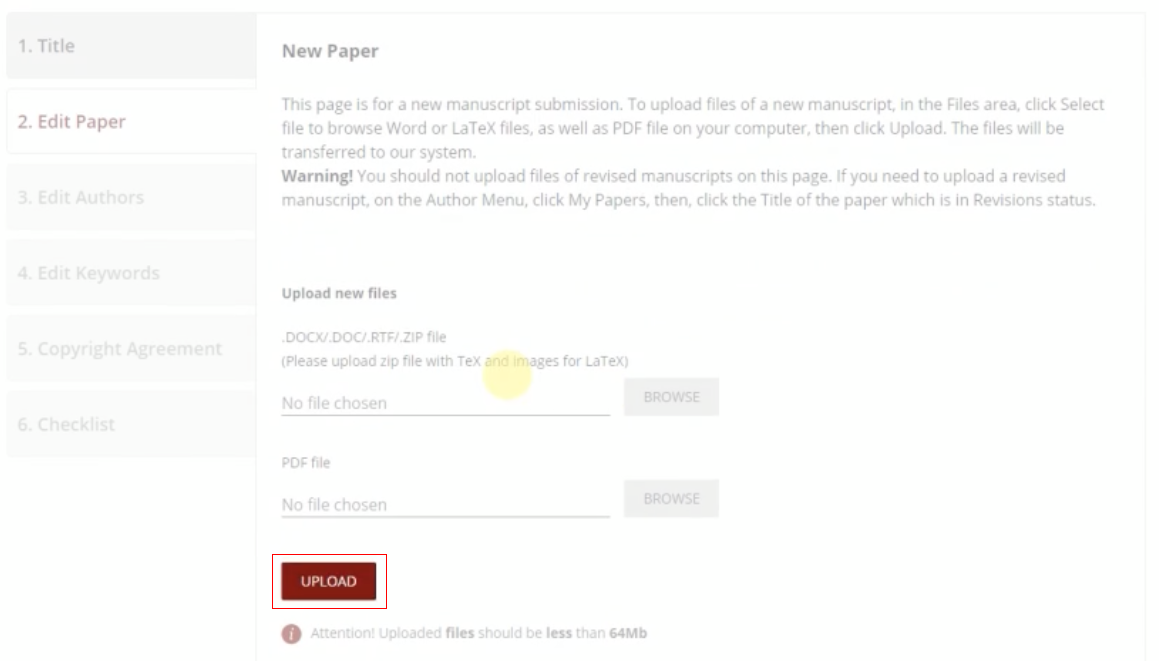Select the 2. Edit Paper step
This screenshot has width=1159, height=661.
point(132,121)
